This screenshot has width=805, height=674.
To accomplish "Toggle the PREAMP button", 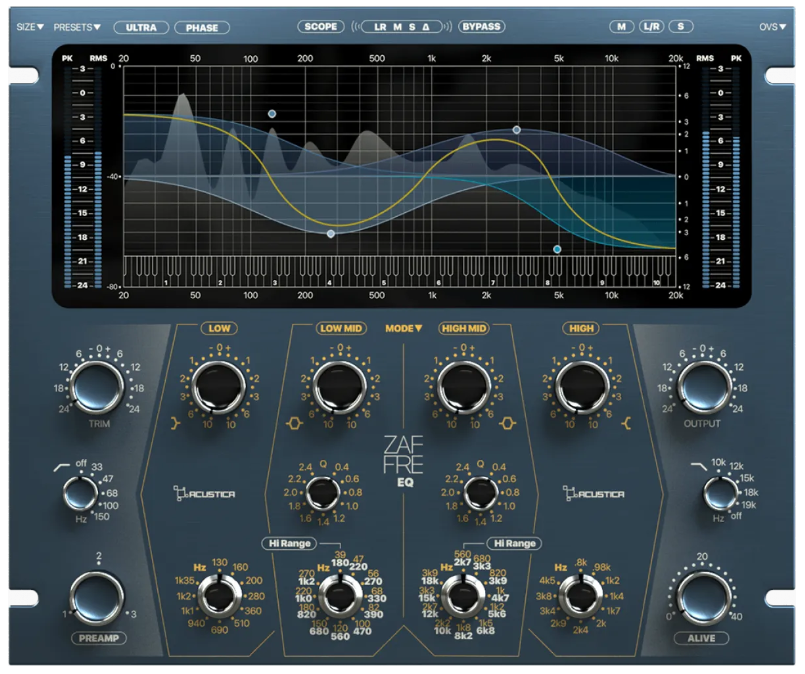I will [99, 638].
